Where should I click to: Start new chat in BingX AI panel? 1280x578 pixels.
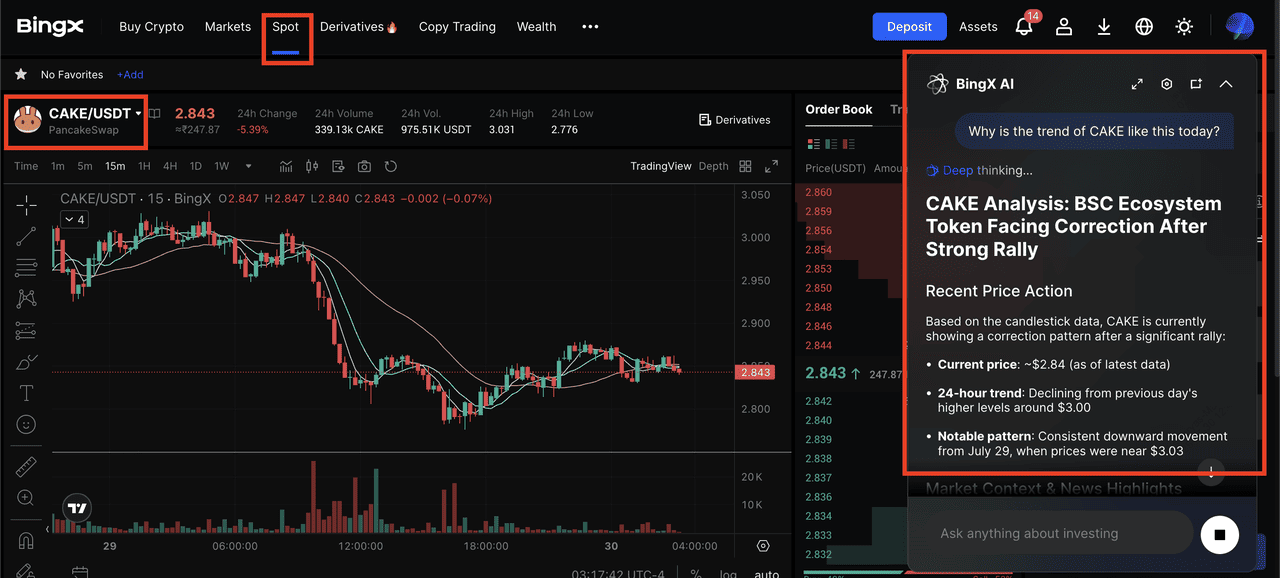pos(1196,84)
